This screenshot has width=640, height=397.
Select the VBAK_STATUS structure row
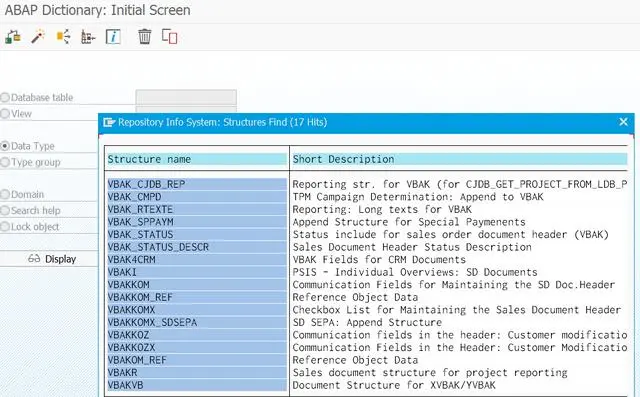pos(197,235)
